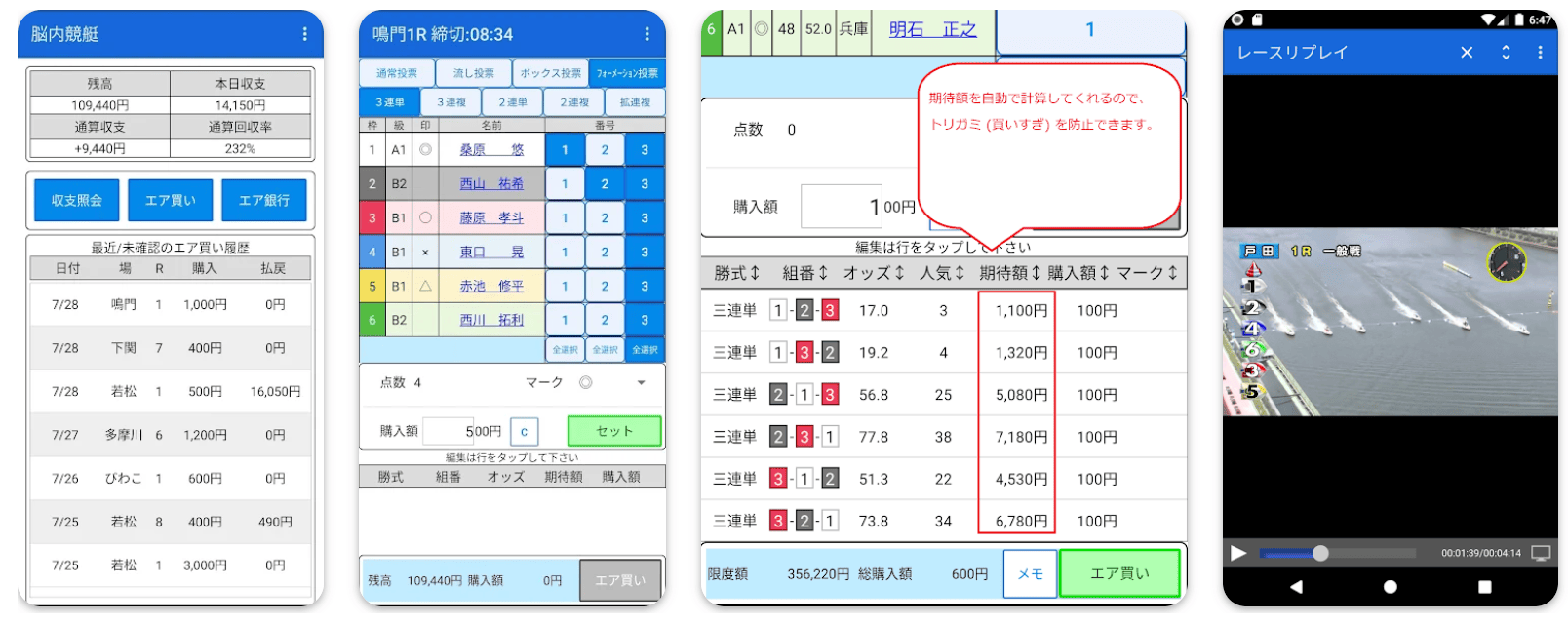Tap the double-circle mark of 桑原 悠
This screenshot has width=1568, height=624.
click(x=425, y=150)
